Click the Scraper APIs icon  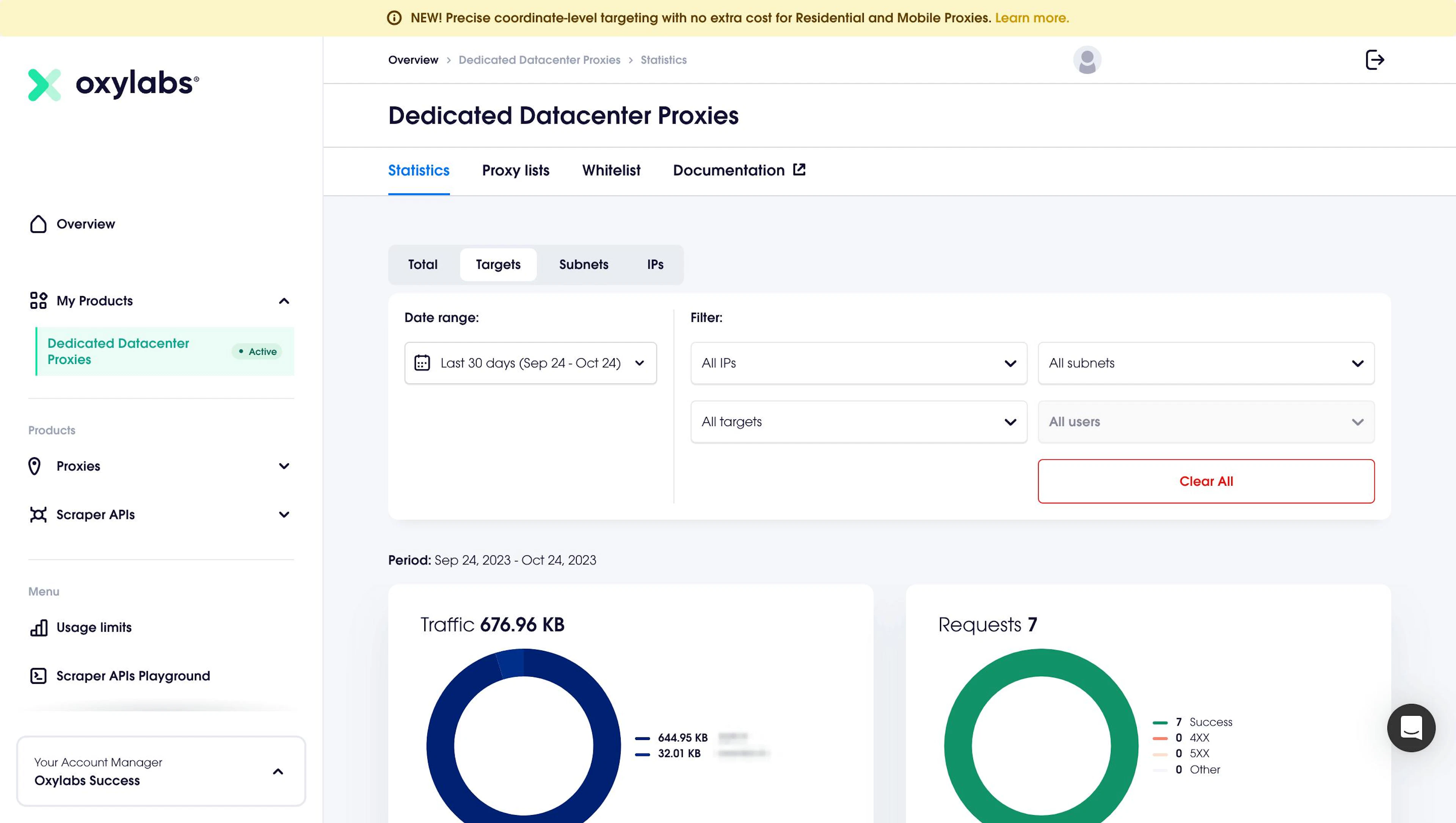click(38, 514)
